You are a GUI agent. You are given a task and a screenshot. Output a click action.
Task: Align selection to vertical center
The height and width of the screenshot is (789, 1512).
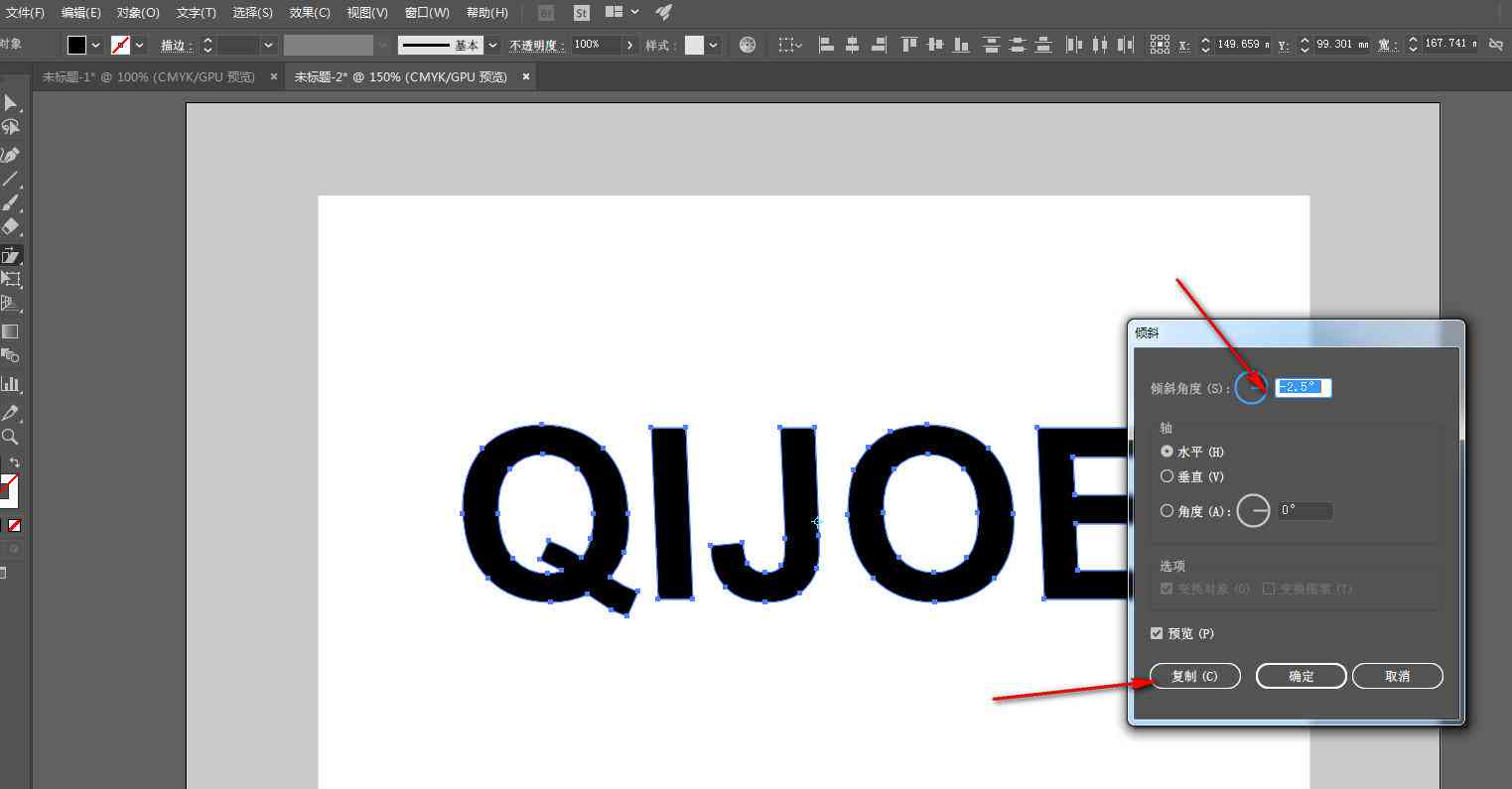934,45
